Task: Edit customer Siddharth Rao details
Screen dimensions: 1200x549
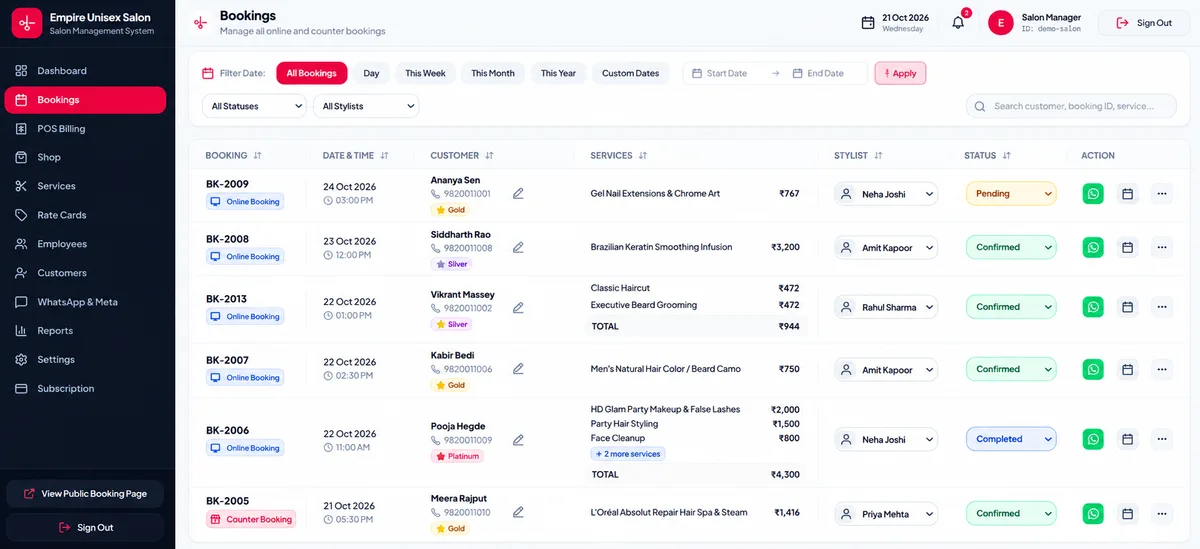Action: click(x=518, y=247)
